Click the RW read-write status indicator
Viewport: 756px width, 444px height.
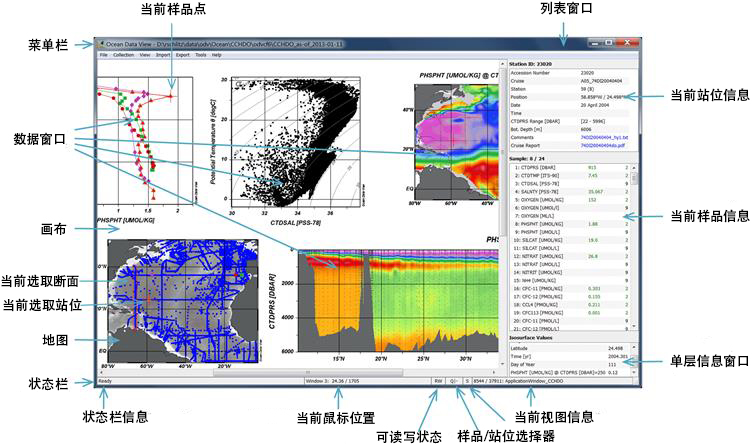click(x=439, y=381)
